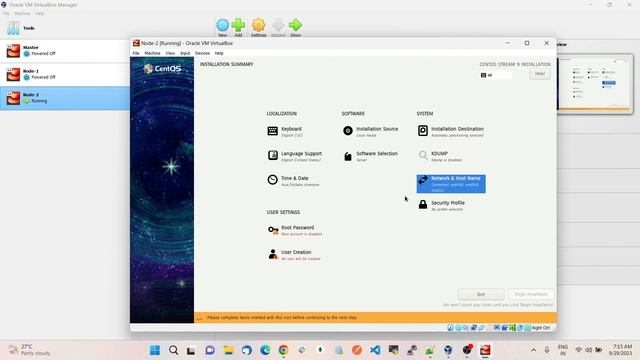Click the Quit button in installer
Viewport: 640px width, 360px height.
pyautogui.click(x=481, y=294)
